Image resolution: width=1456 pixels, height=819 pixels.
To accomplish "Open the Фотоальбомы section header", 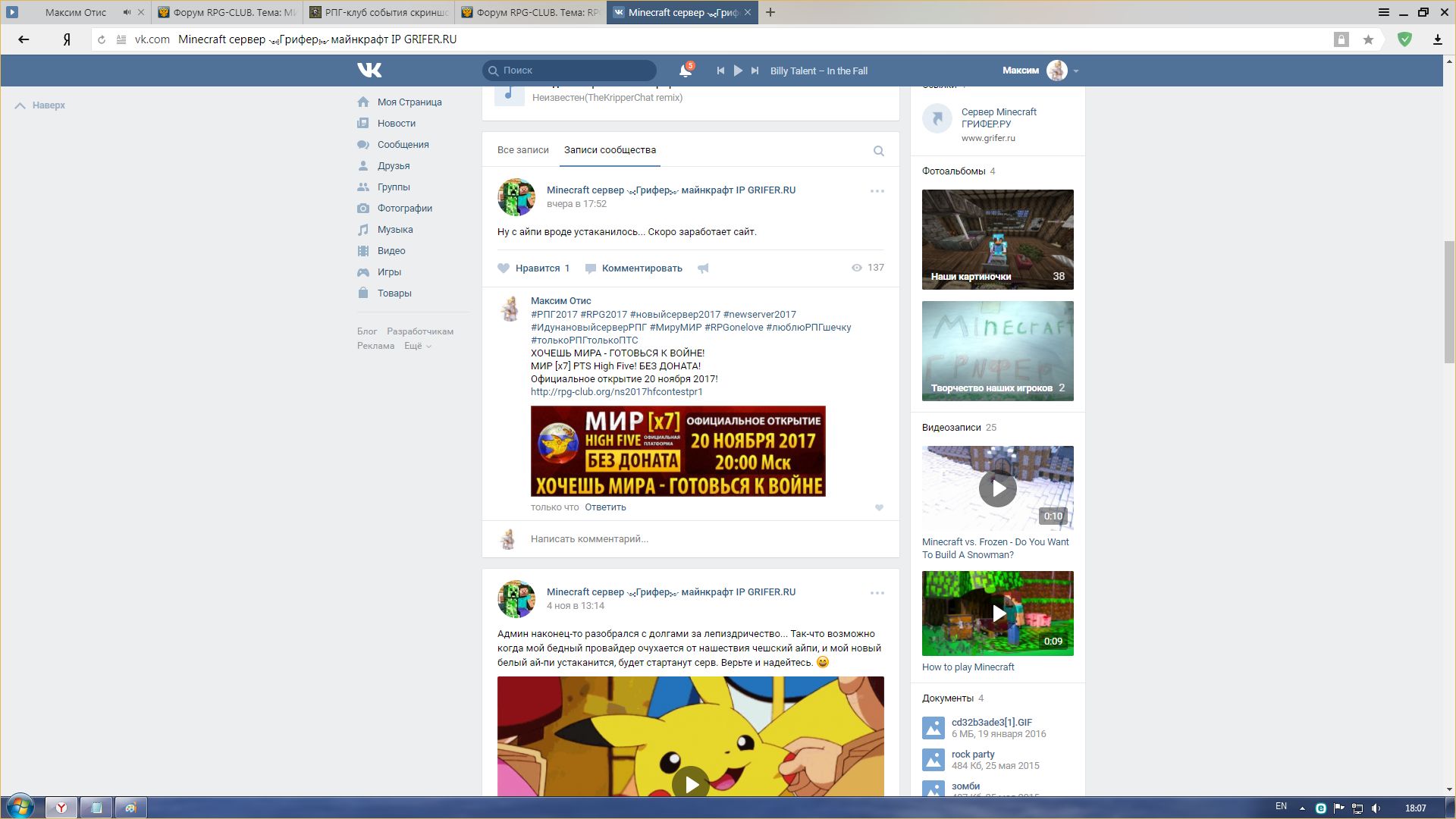I will tap(953, 171).
